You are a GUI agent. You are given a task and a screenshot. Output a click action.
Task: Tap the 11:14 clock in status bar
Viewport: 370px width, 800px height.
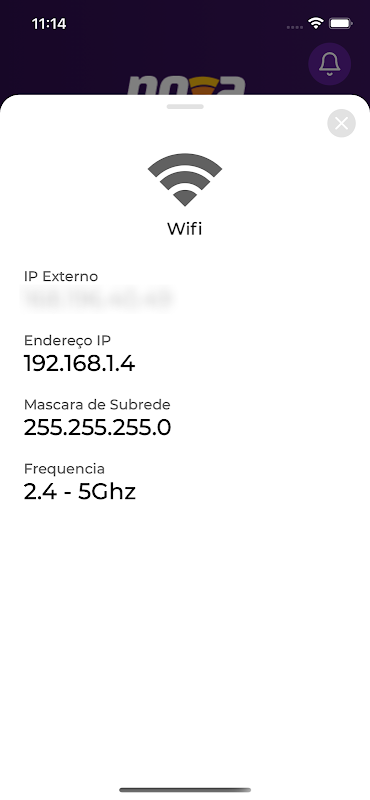tap(49, 23)
